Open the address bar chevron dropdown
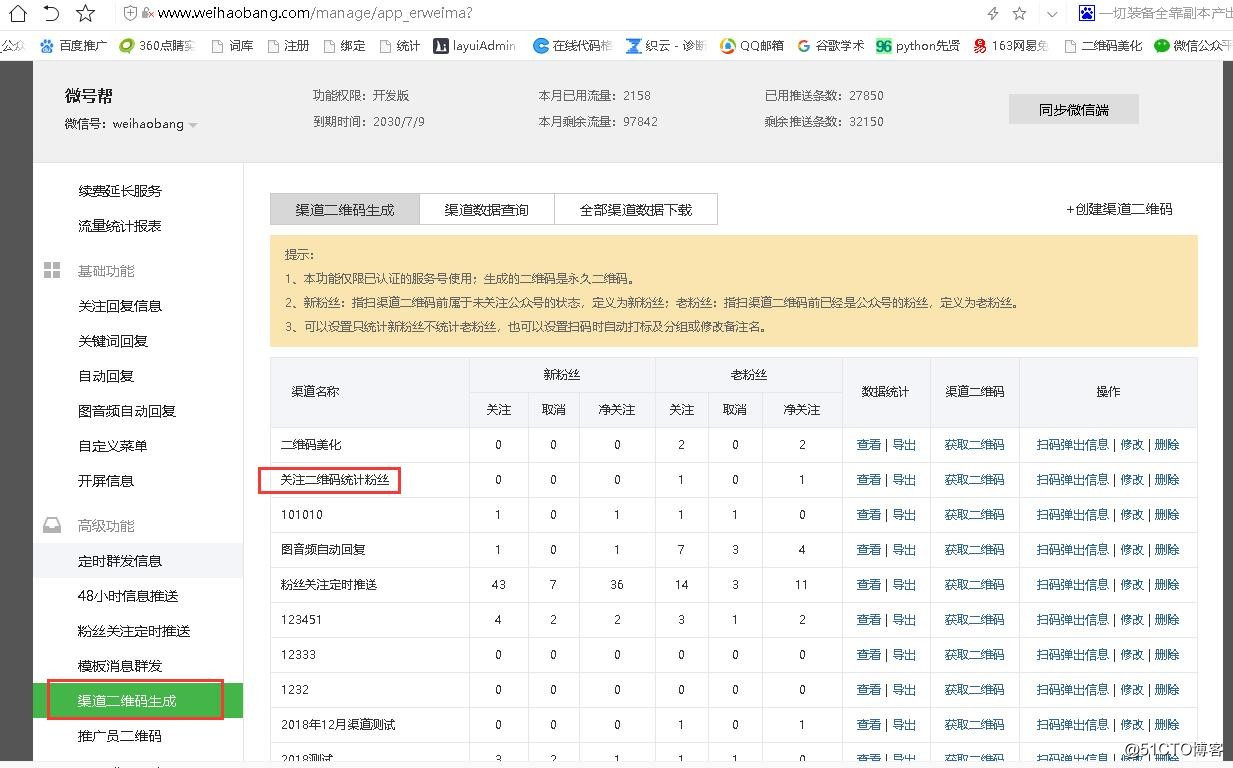 coord(1051,14)
